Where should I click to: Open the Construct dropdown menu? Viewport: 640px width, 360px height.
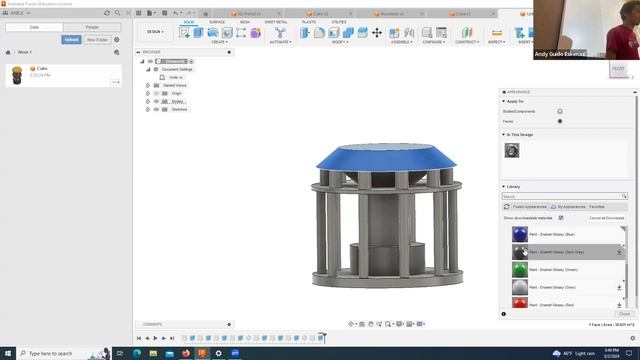tap(467, 42)
